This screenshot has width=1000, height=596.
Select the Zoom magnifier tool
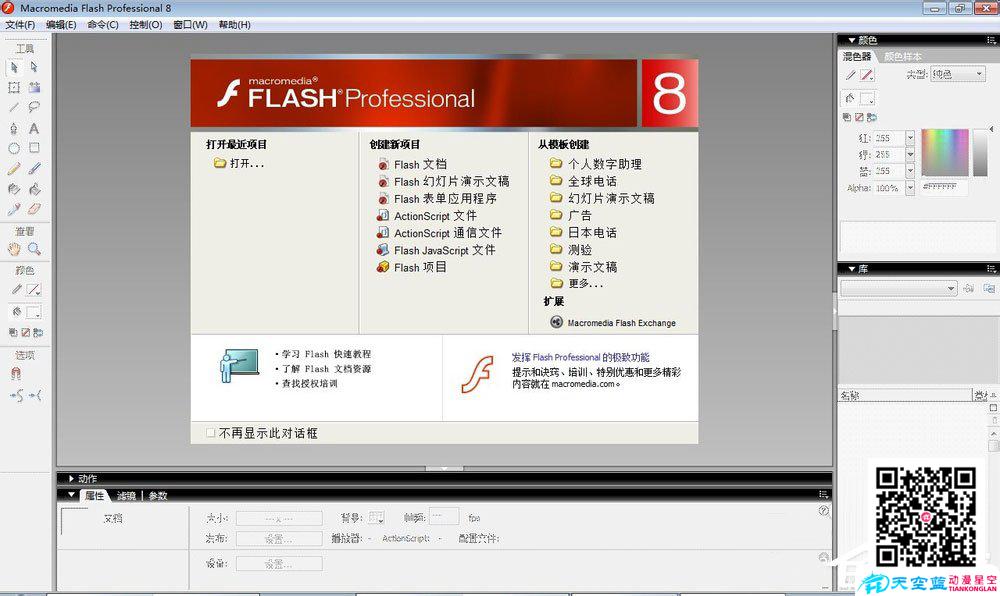[x=34, y=249]
